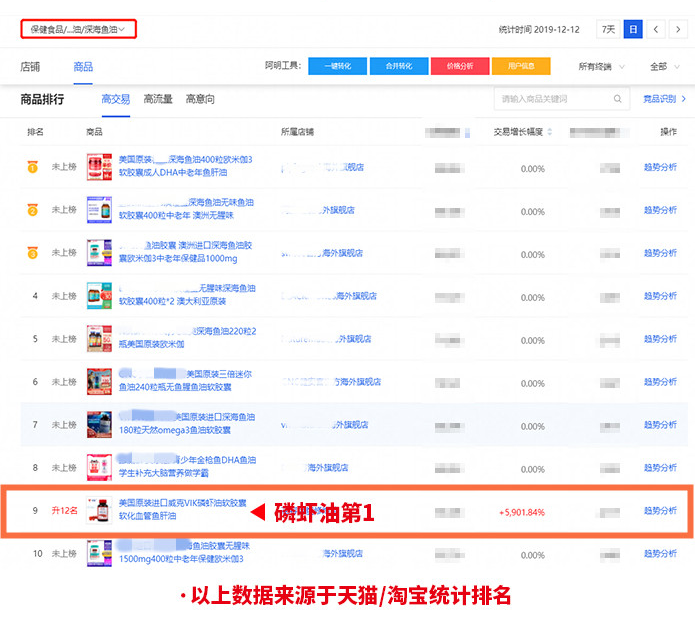Switch to the 高流量 ranking tab
The width and height of the screenshot is (696, 621).
click(158, 99)
